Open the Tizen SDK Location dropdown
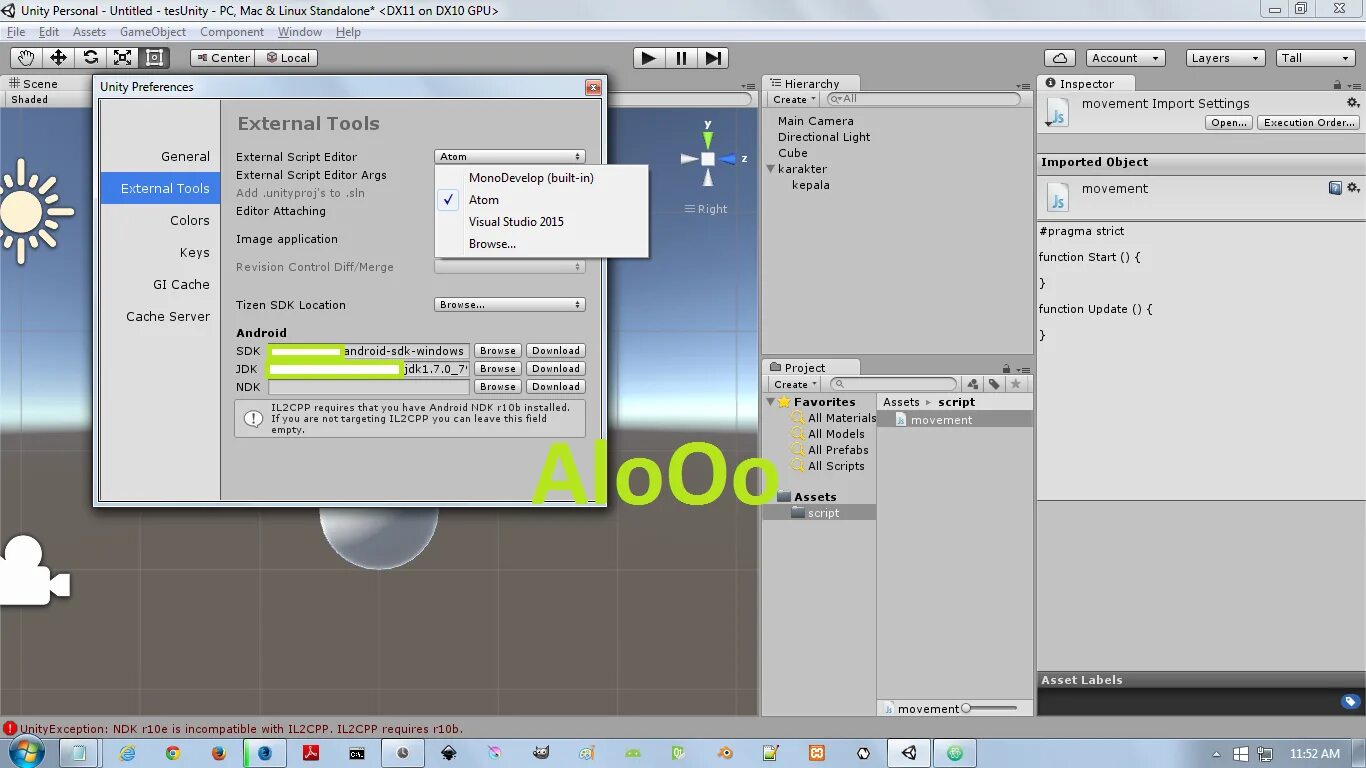Image resolution: width=1366 pixels, height=768 pixels. (510, 305)
